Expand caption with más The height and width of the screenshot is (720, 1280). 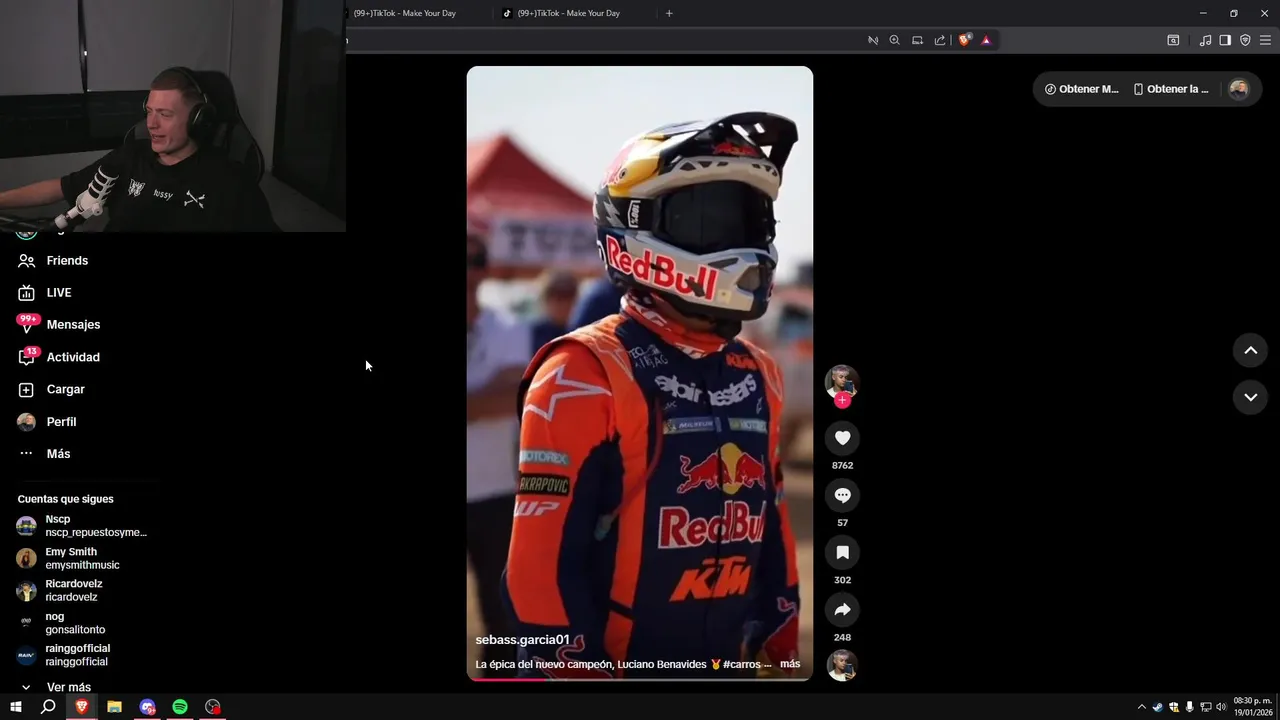coord(790,664)
